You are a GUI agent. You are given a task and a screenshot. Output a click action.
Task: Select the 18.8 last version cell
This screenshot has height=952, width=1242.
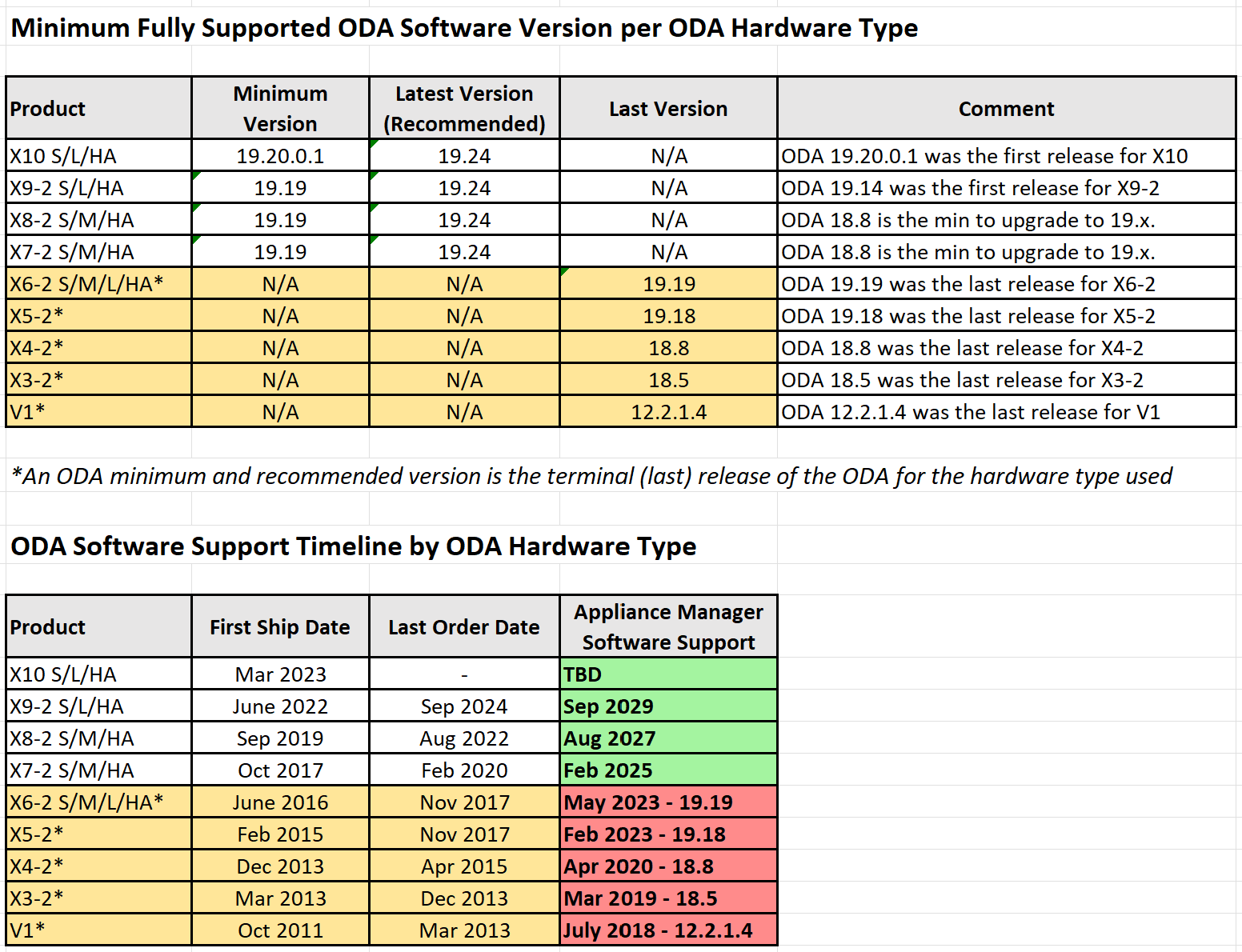coord(668,347)
